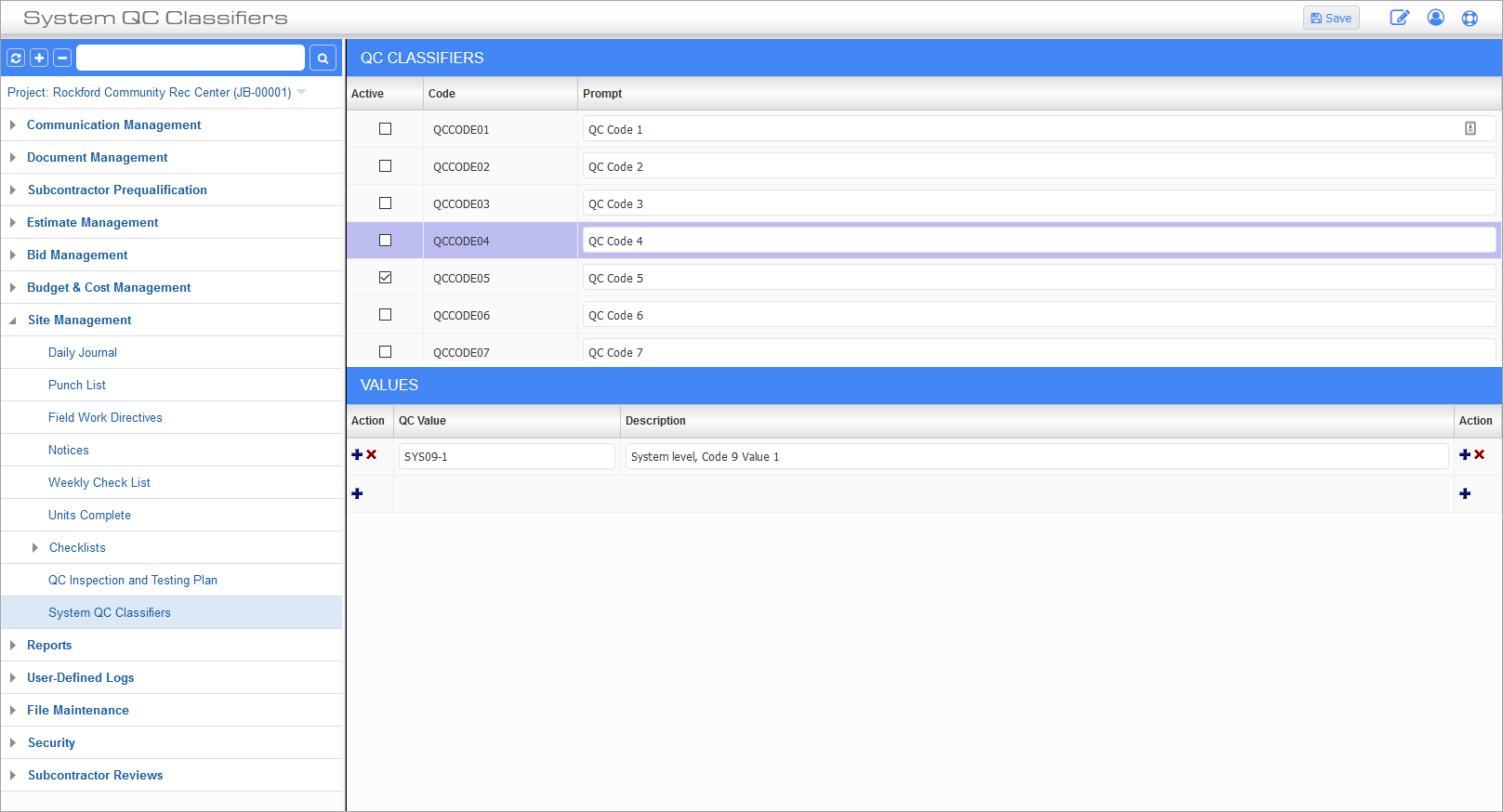Uncheck the QCCODE05 active checkbox

pyautogui.click(x=385, y=278)
